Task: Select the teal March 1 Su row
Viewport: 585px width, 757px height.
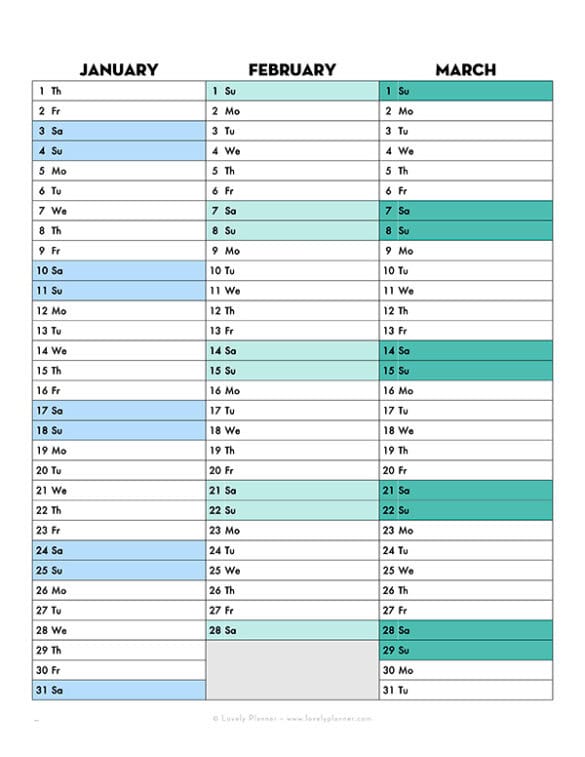Action: pyautogui.click(x=466, y=91)
